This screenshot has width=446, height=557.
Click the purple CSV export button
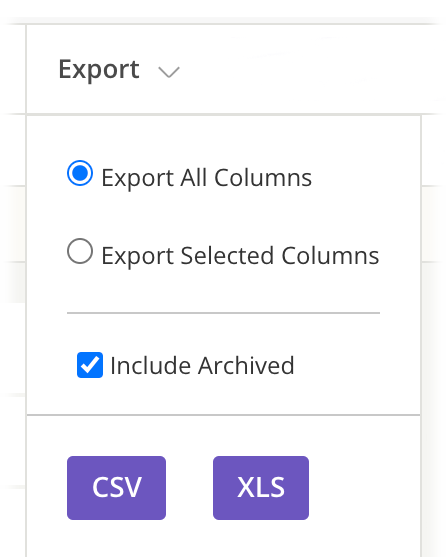(116, 488)
